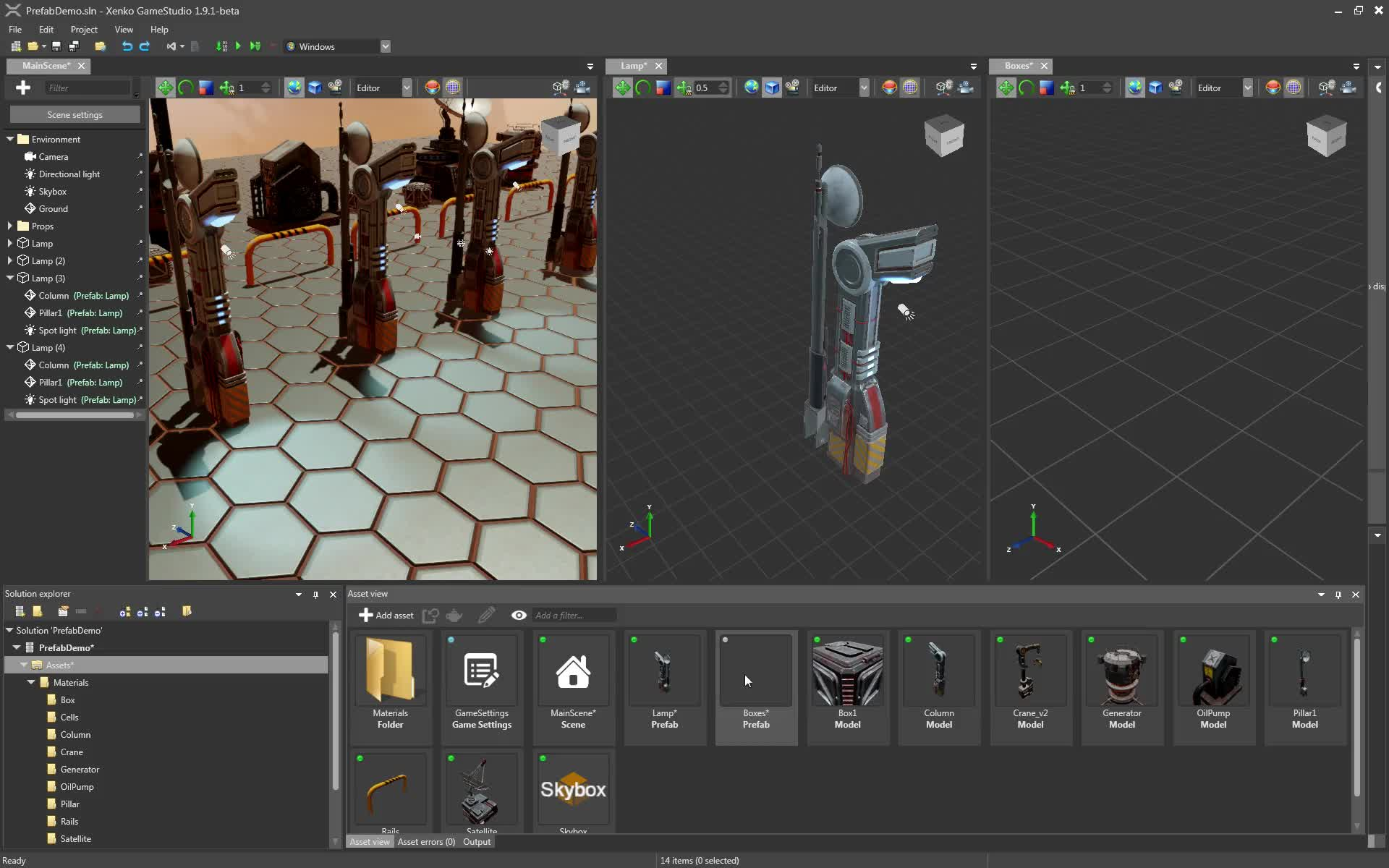Open the Windows platform dropdown
Viewport: 1389px width, 868px height.
(385, 46)
